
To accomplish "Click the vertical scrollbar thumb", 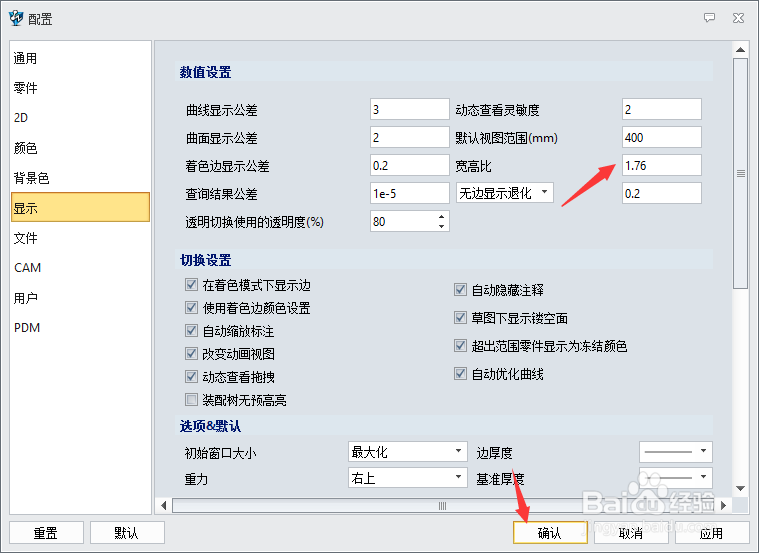I will click(x=740, y=173).
